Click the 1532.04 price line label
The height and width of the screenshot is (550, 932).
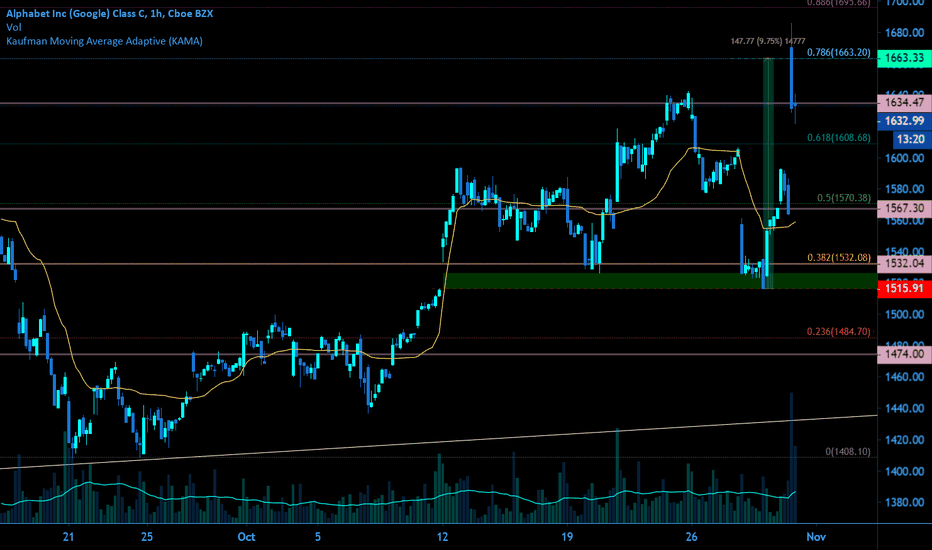click(905, 263)
